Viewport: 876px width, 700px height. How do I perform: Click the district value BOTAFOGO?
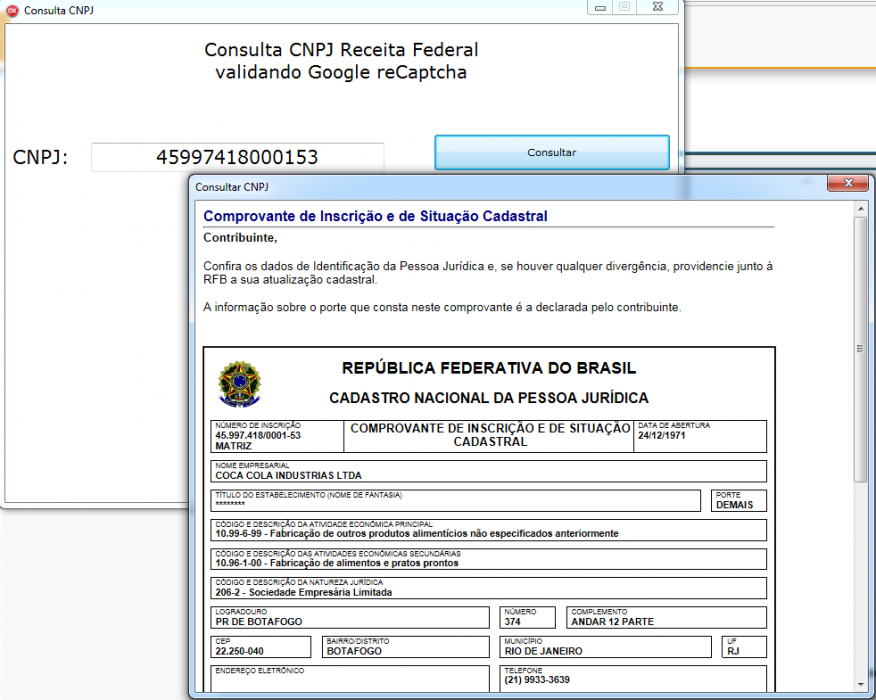pyautogui.click(x=354, y=651)
